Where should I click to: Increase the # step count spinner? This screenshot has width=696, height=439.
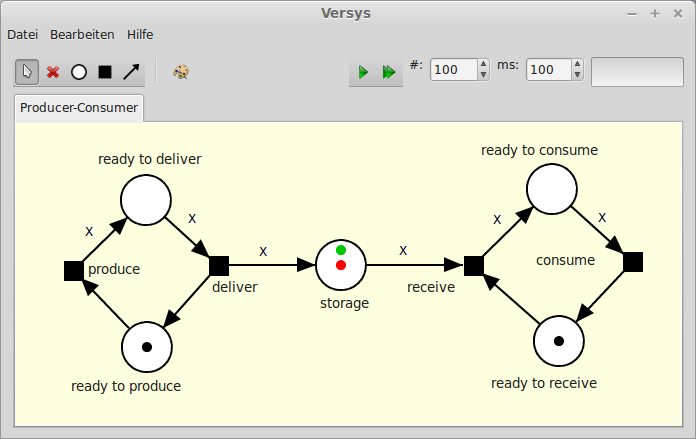click(x=483, y=64)
